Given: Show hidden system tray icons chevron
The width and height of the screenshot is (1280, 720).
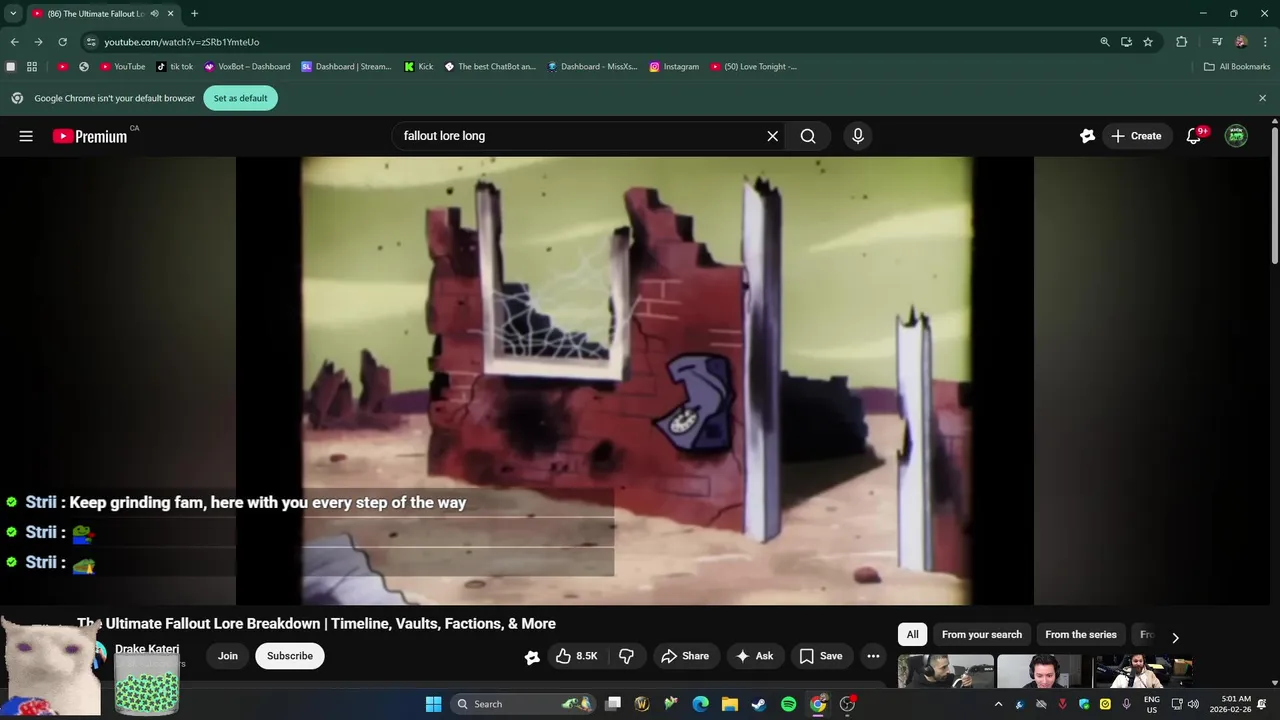Looking at the screenshot, I should click(998, 704).
